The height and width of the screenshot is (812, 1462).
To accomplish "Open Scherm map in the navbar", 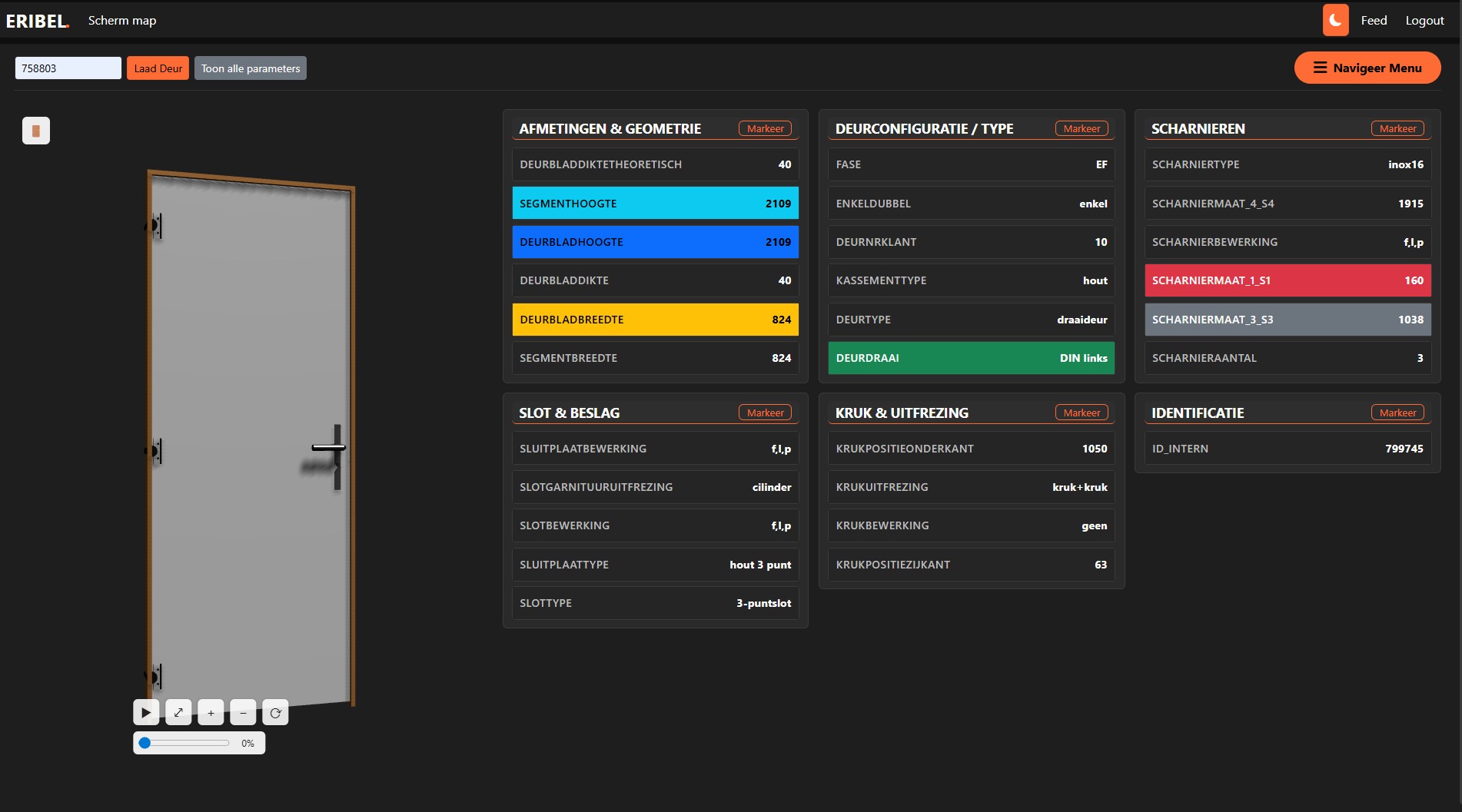I will pos(122,21).
